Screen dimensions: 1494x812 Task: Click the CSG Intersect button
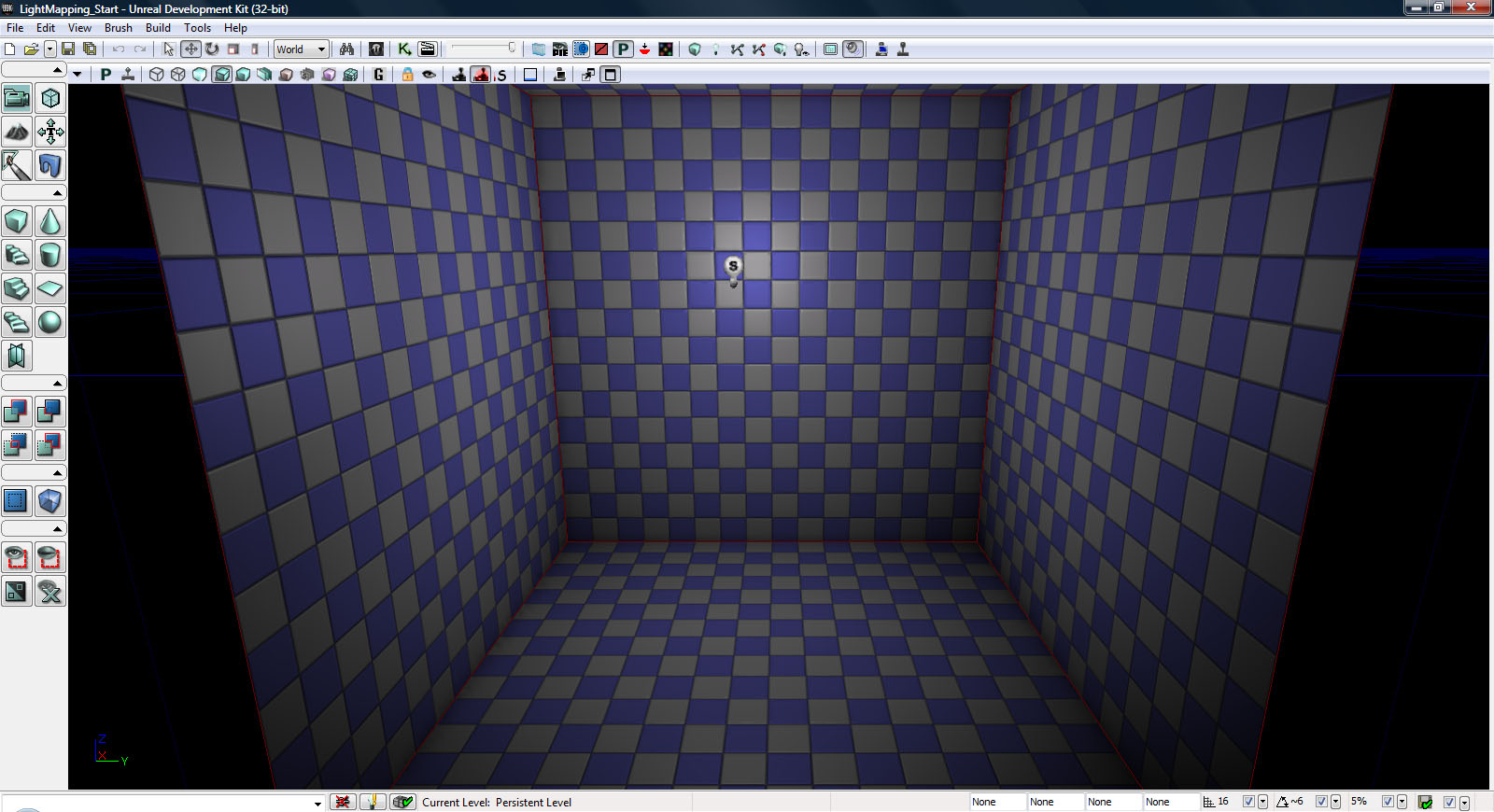pyautogui.click(x=17, y=445)
